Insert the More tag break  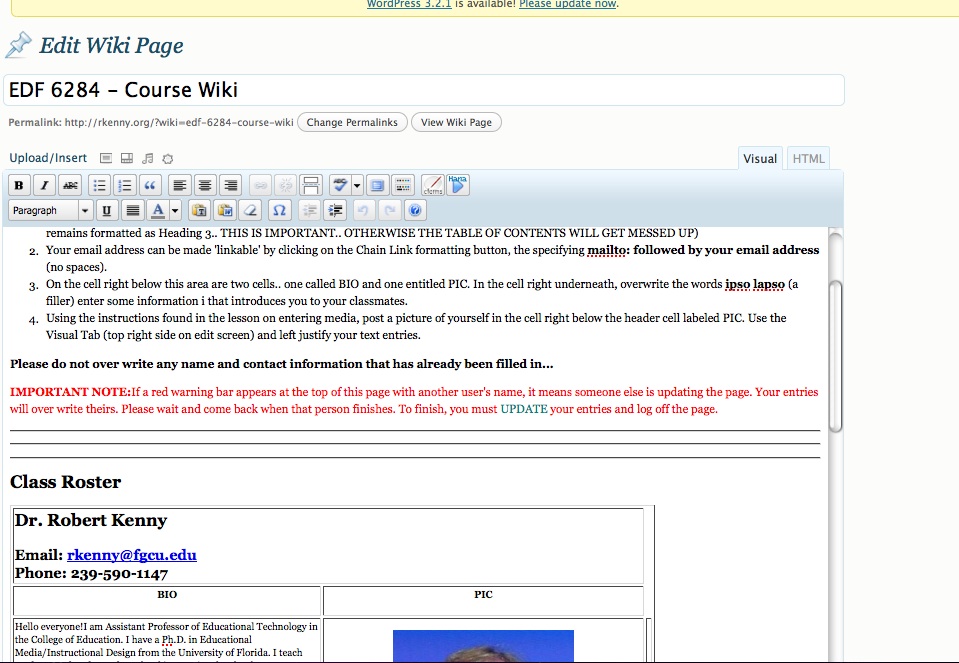[x=311, y=186]
